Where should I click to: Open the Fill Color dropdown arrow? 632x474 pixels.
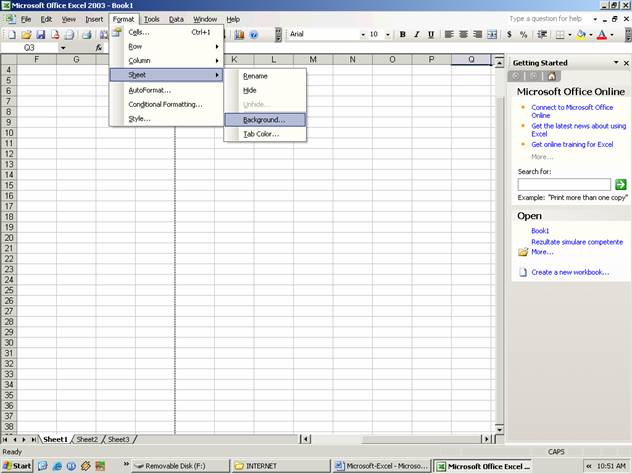point(591,35)
